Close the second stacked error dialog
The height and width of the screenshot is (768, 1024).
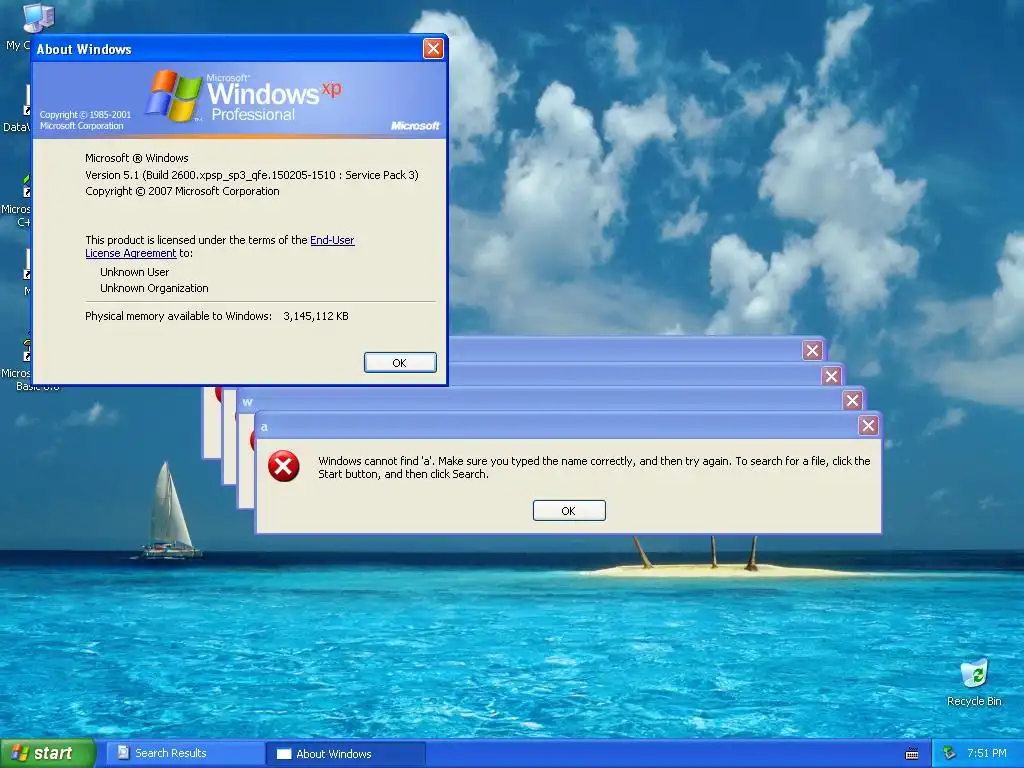click(x=831, y=376)
